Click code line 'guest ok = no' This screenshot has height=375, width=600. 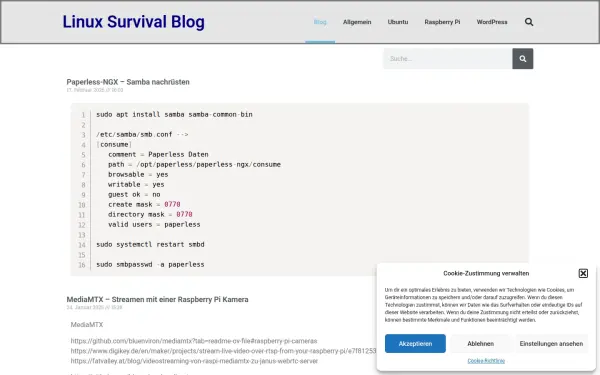point(134,194)
